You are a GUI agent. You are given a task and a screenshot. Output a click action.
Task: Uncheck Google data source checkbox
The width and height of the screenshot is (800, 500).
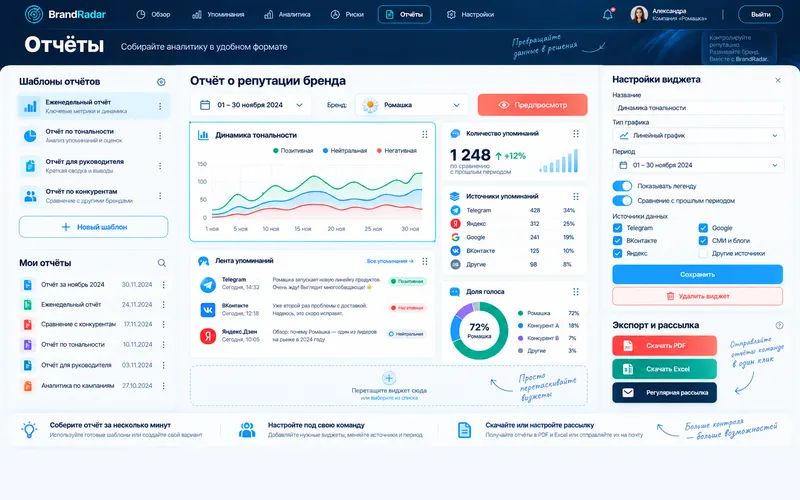pos(703,228)
